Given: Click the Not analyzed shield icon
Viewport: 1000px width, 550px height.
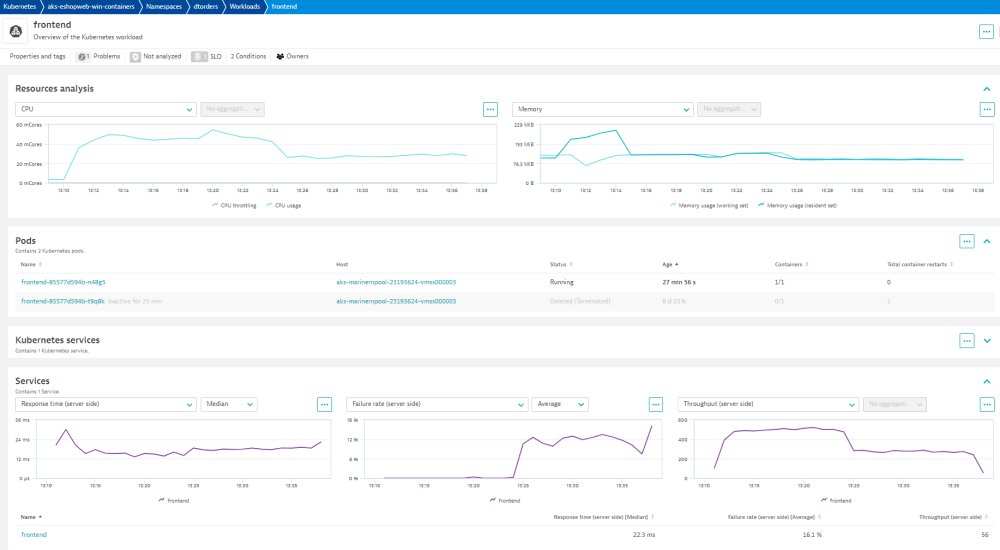Looking at the screenshot, I should point(135,57).
